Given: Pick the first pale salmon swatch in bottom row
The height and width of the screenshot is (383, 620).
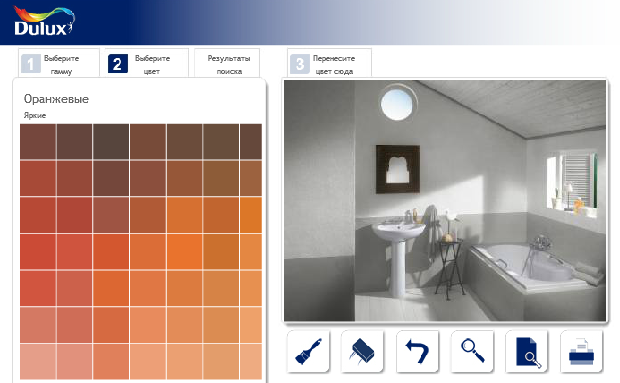Looking at the screenshot, I should pyautogui.click(x=38, y=362).
